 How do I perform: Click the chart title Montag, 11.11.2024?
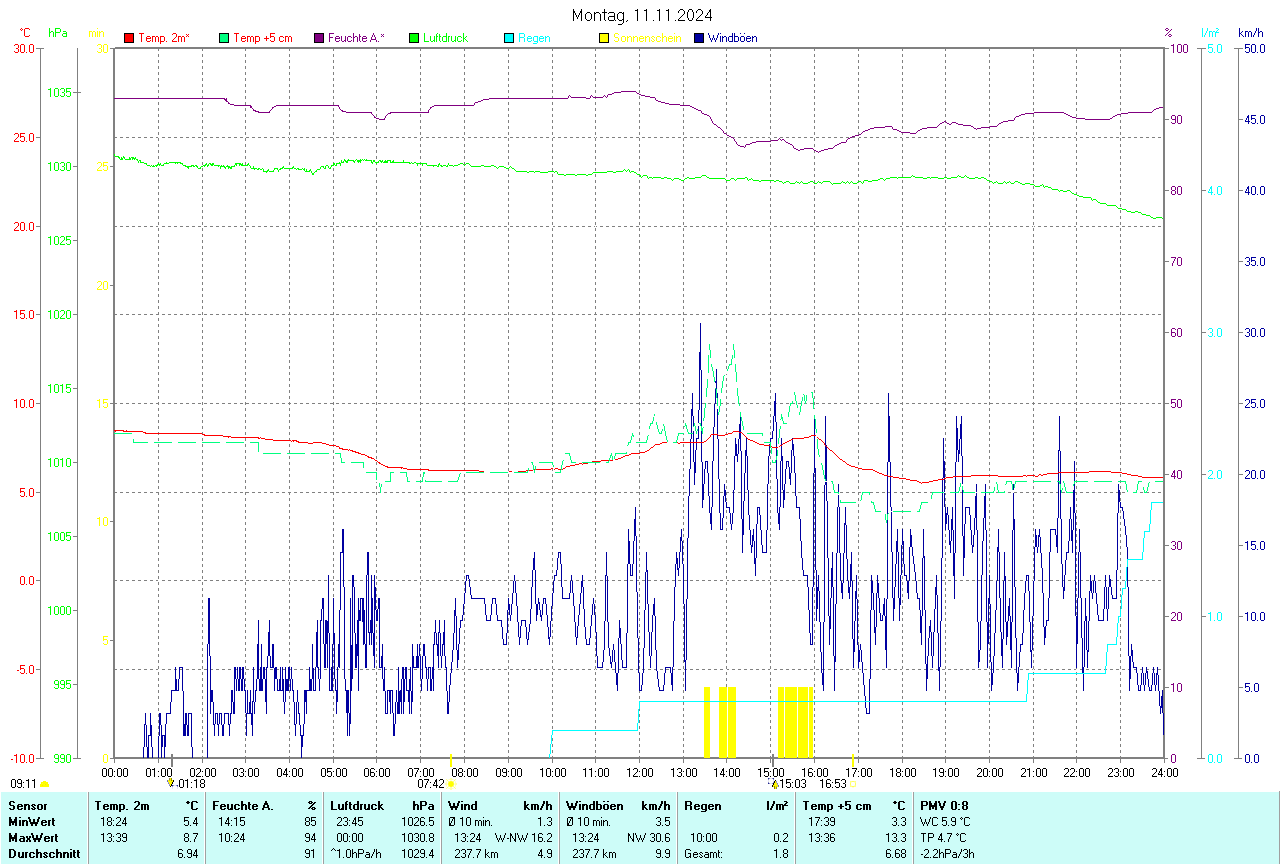(x=642, y=15)
